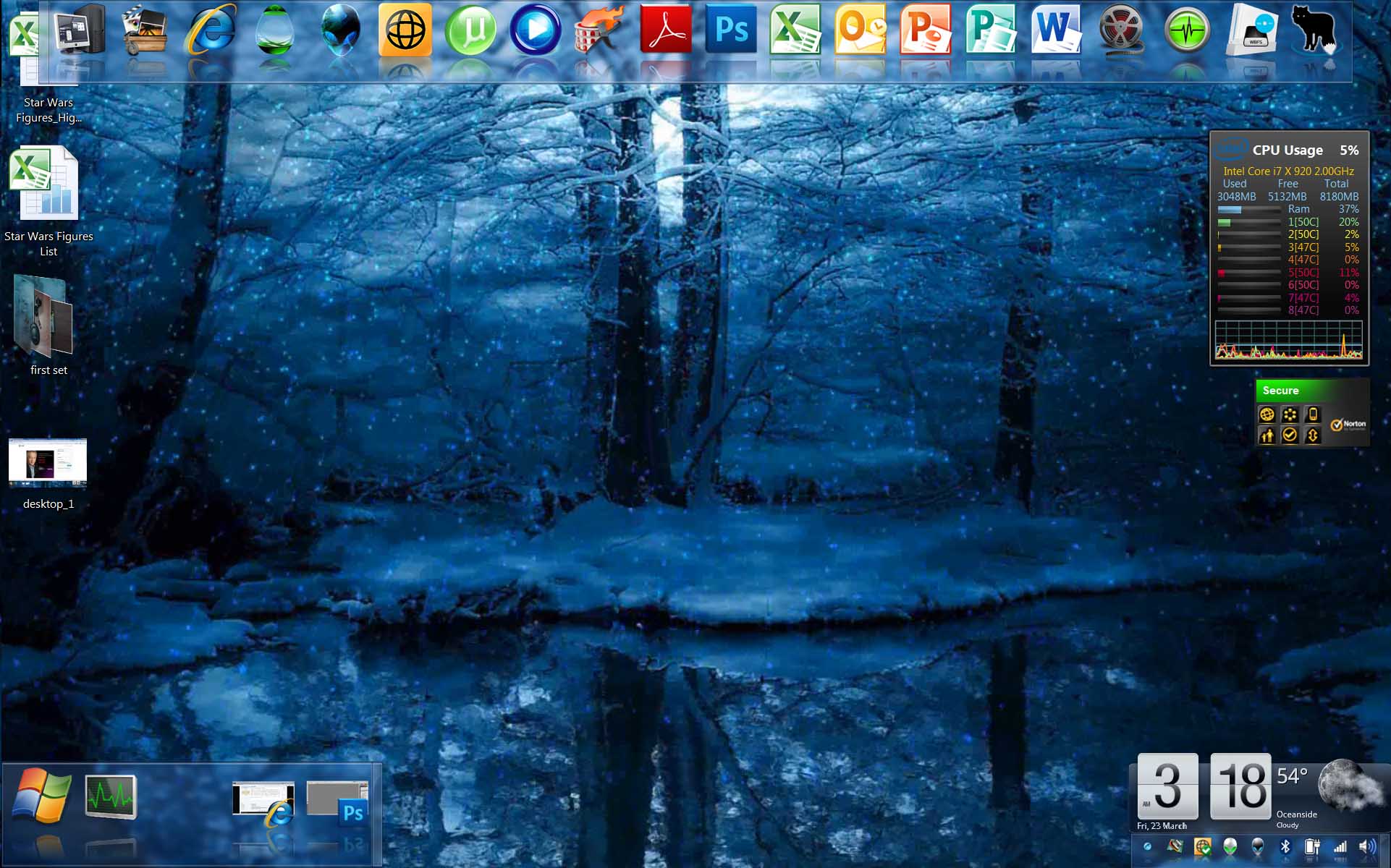Open the desktop_1 image thumbnail
Image resolution: width=1391 pixels, height=868 pixels.
click(48, 463)
